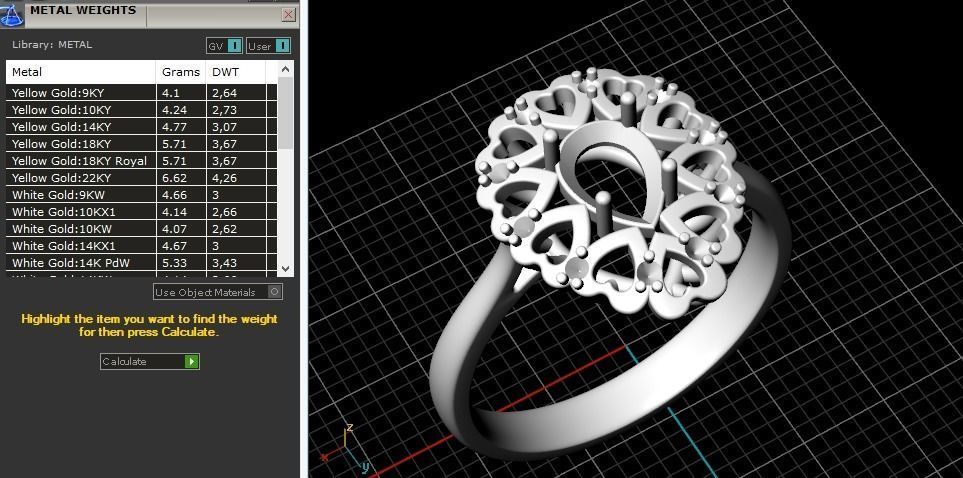Click the metal list scrollbar thumb
Screen dimensions: 963x478
coord(286,112)
